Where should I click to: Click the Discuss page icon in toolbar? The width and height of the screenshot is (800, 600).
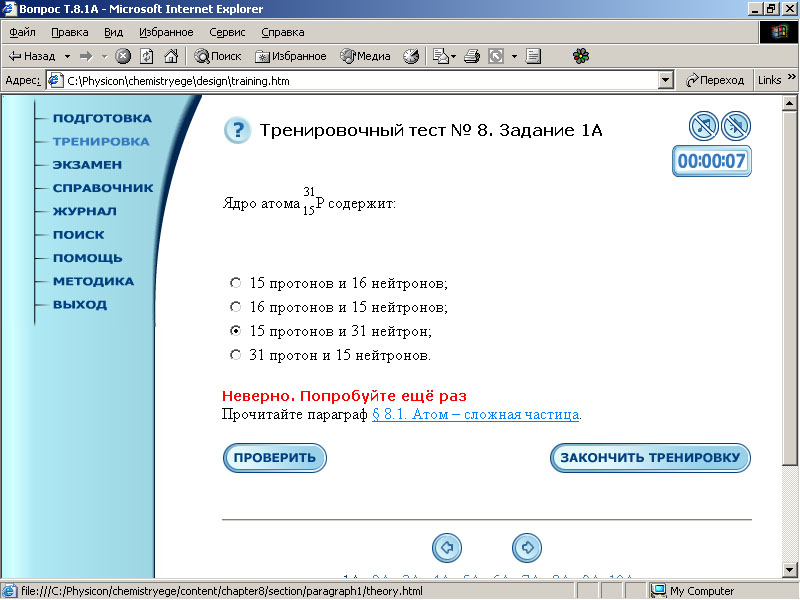coord(533,56)
